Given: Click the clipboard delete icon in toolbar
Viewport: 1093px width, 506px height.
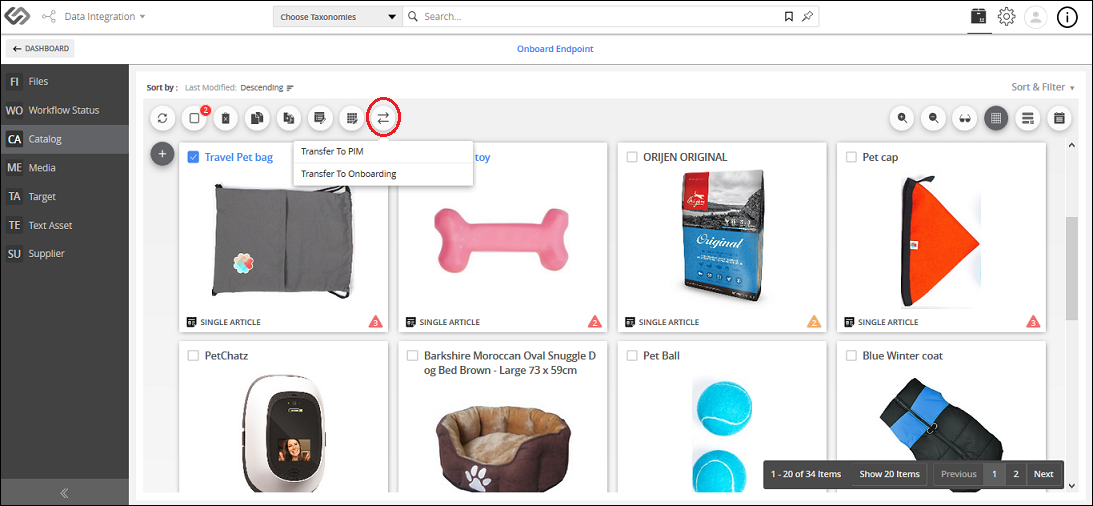Looking at the screenshot, I should point(225,118).
